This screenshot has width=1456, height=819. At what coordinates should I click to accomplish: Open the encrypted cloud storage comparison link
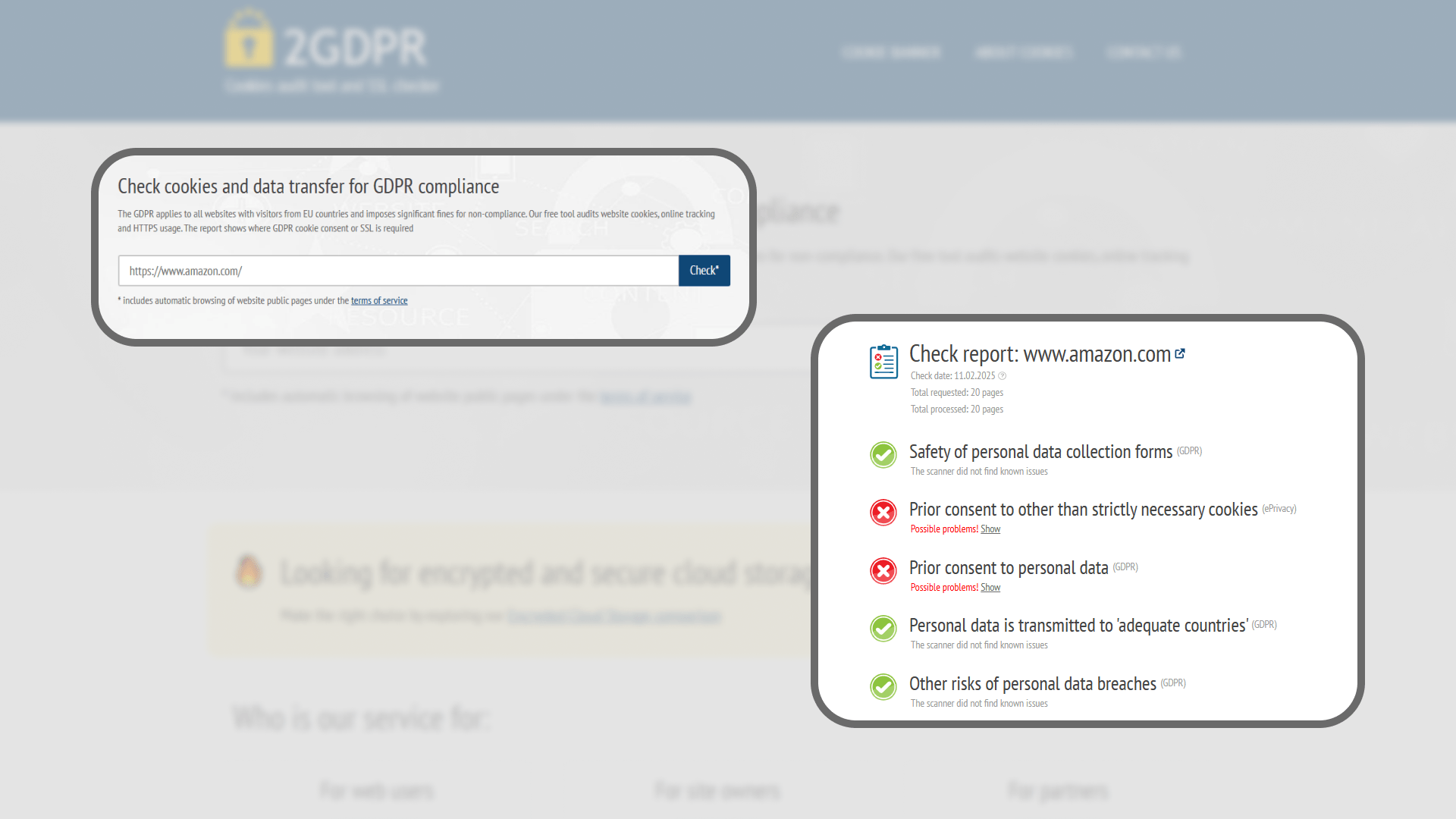pyautogui.click(x=614, y=616)
